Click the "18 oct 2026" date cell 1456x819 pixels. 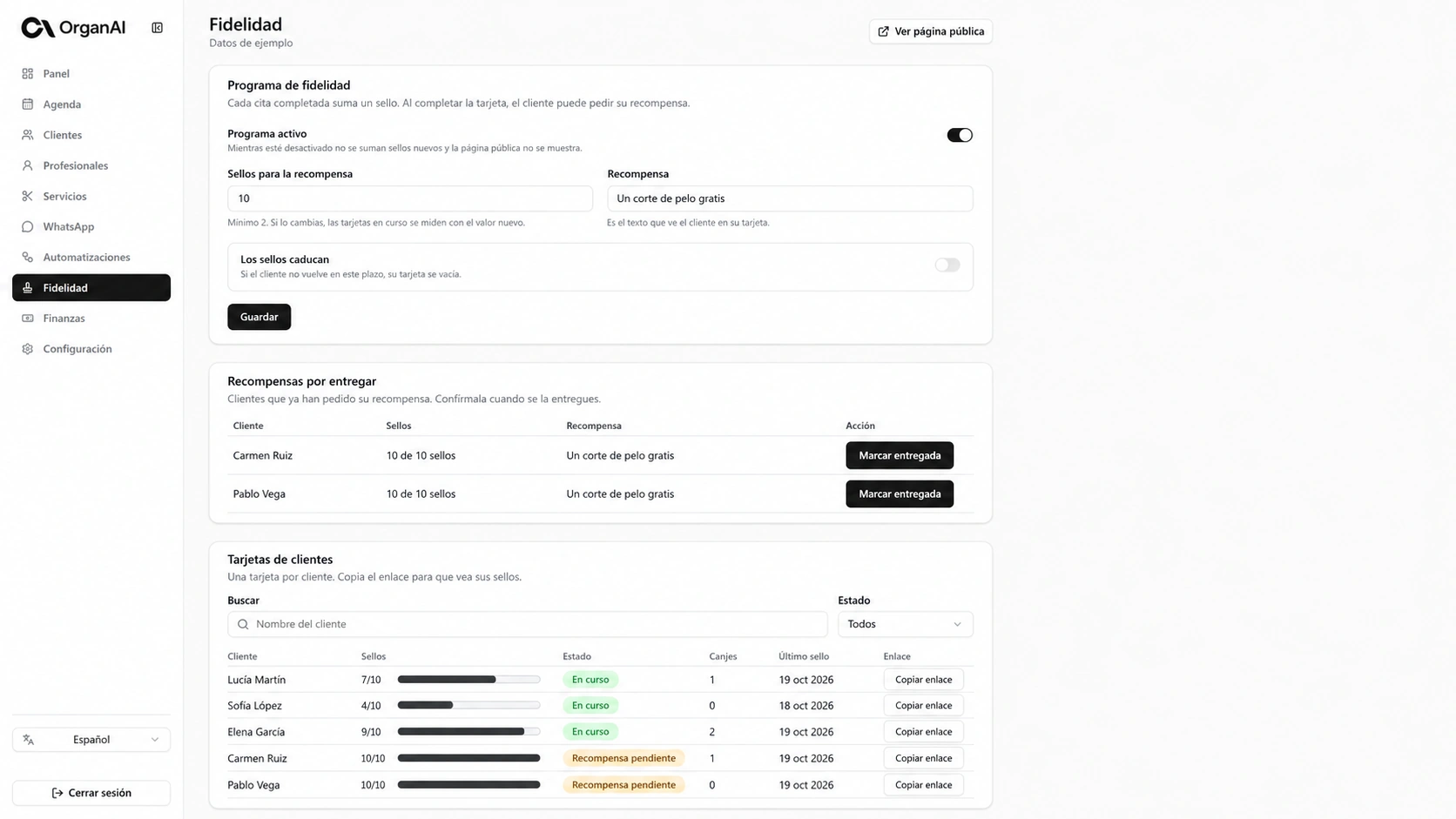pos(806,706)
